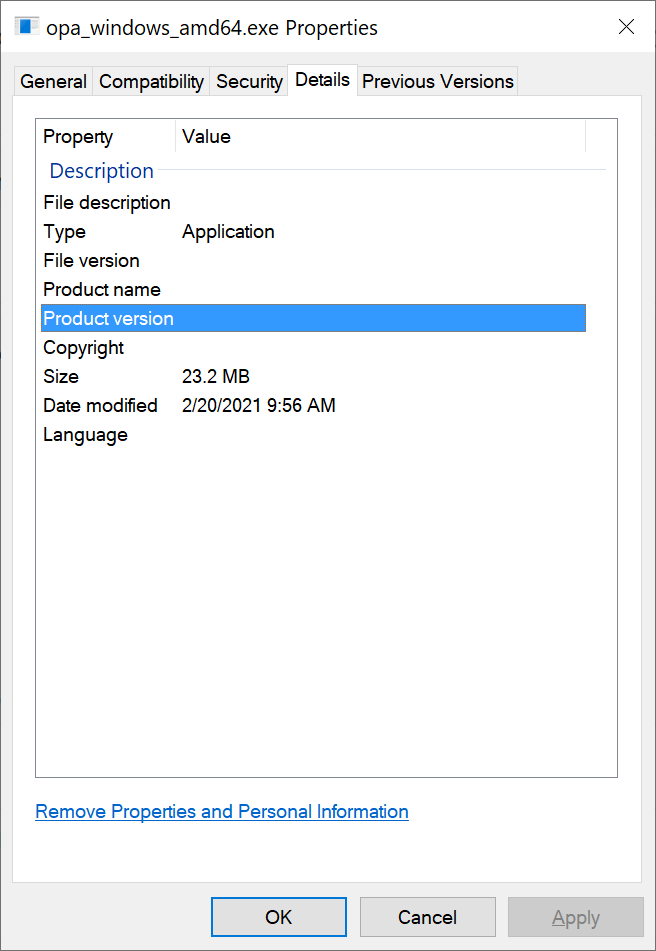Collapse the Description group heading
This screenshot has height=951, width=656.
101,171
